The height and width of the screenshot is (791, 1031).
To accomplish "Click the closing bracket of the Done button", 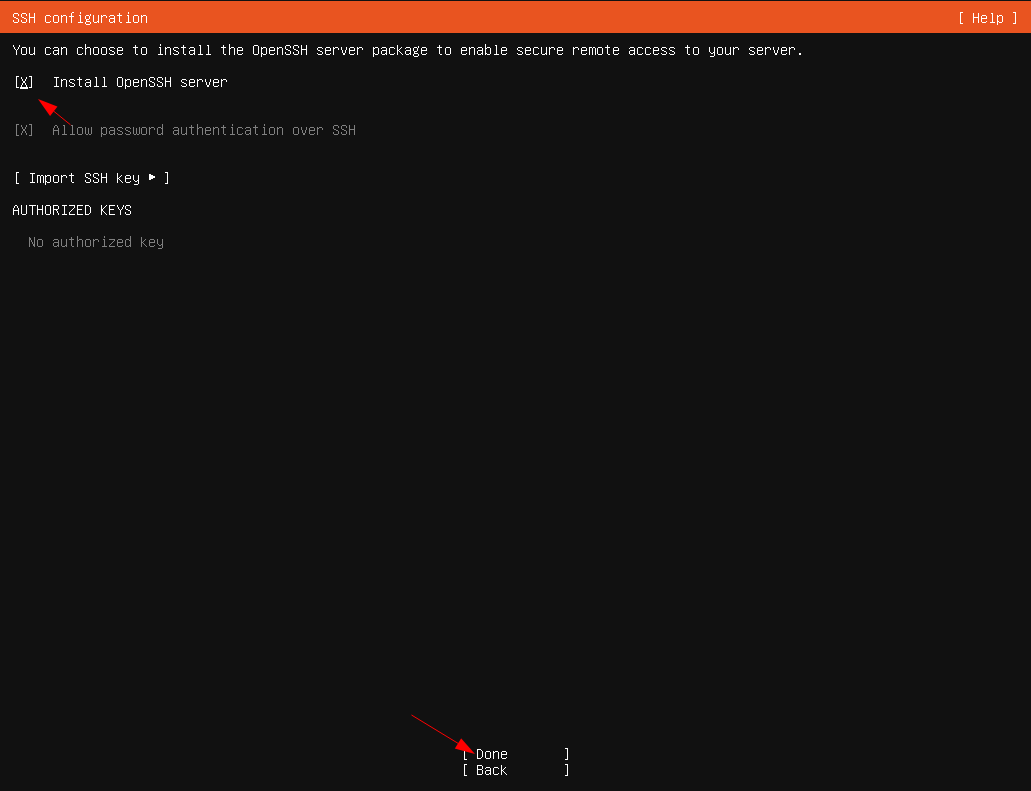I will (567, 754).
